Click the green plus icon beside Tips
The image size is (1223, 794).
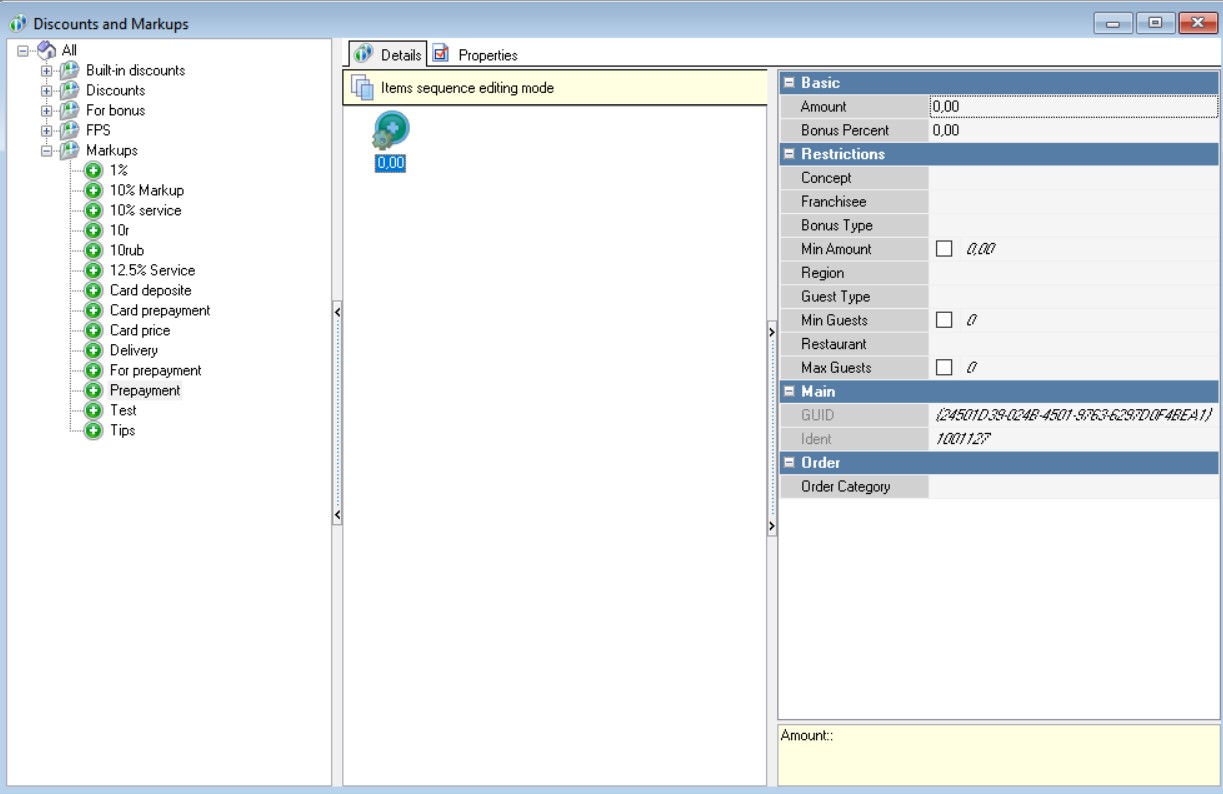[93, 431]
